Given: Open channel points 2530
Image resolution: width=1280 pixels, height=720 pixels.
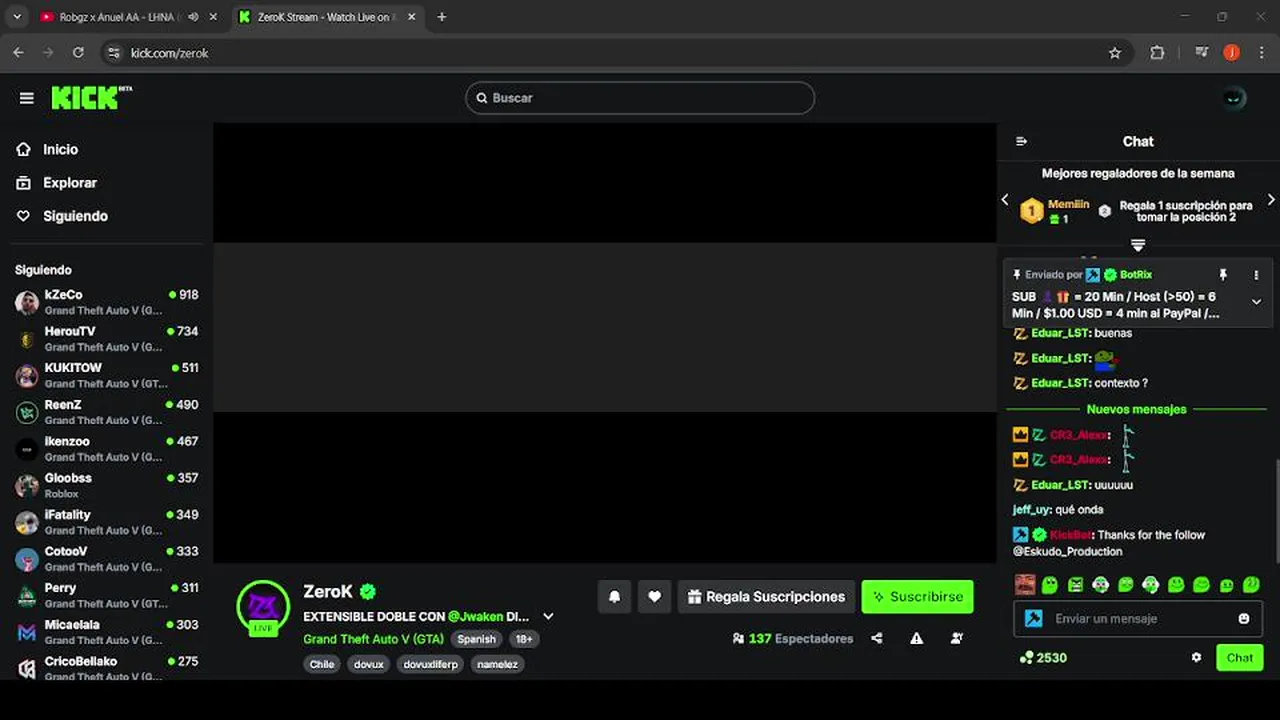Looking at the screenshot, I should (1043, 658).
